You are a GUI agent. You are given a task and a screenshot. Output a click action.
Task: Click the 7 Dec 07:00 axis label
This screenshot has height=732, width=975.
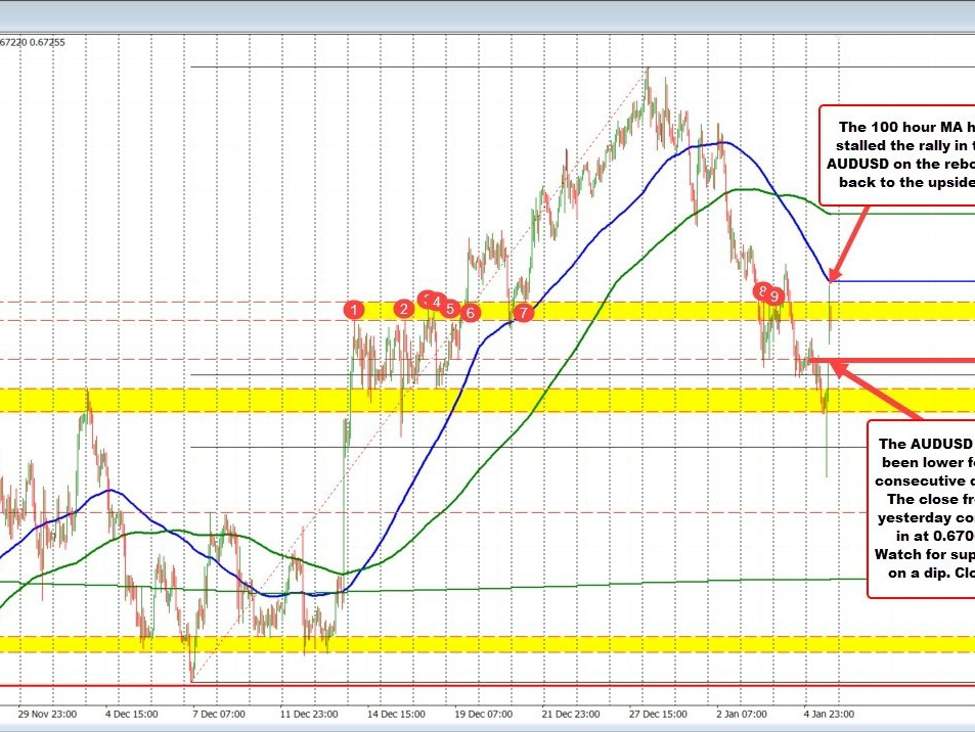click(x=221, y=714)
